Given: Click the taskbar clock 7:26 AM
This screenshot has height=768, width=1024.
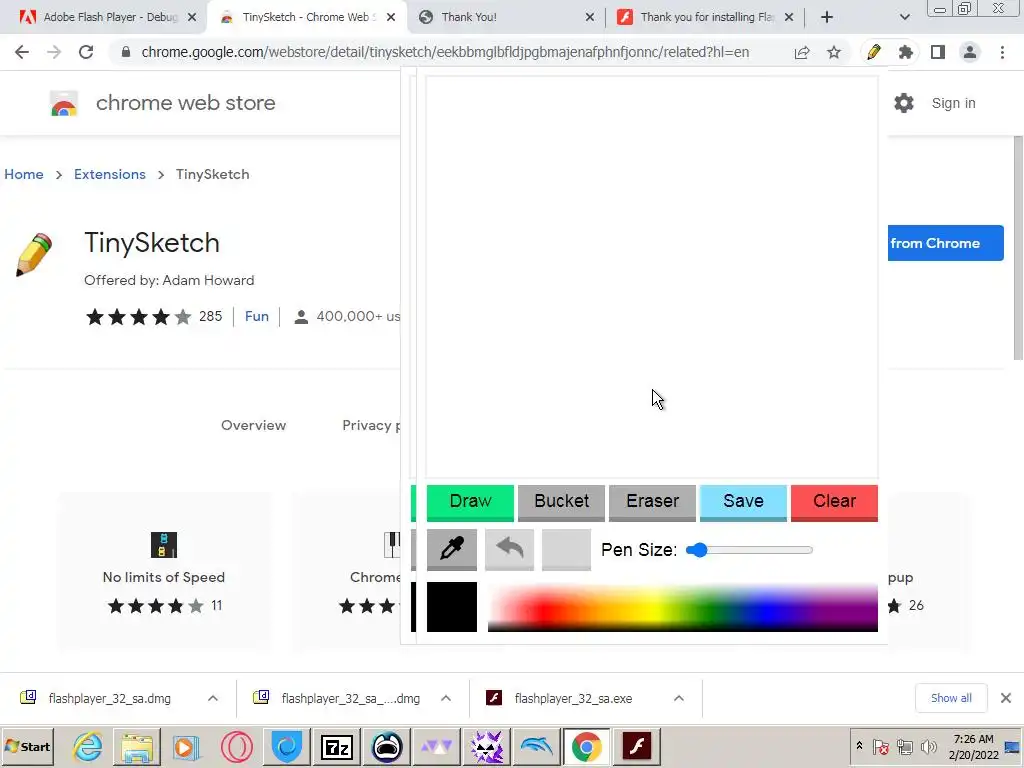Looking at the screenshot, I should [x=973, y=739].
